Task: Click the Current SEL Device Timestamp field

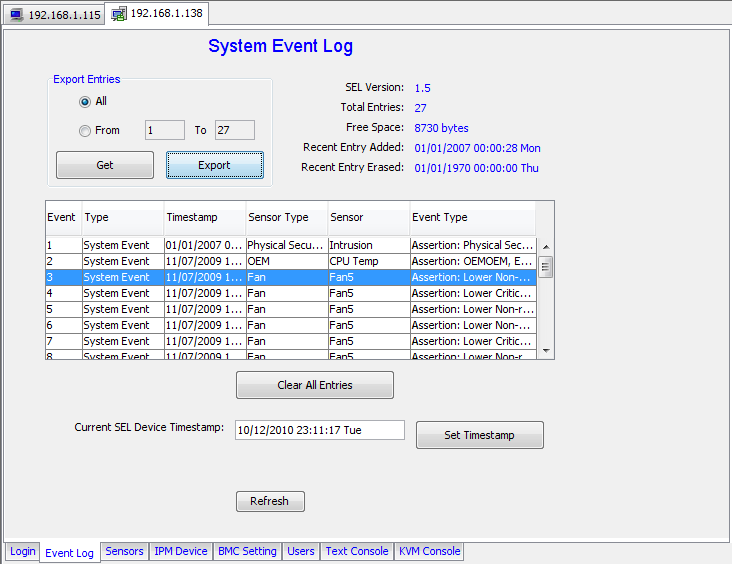Action: 319,430
